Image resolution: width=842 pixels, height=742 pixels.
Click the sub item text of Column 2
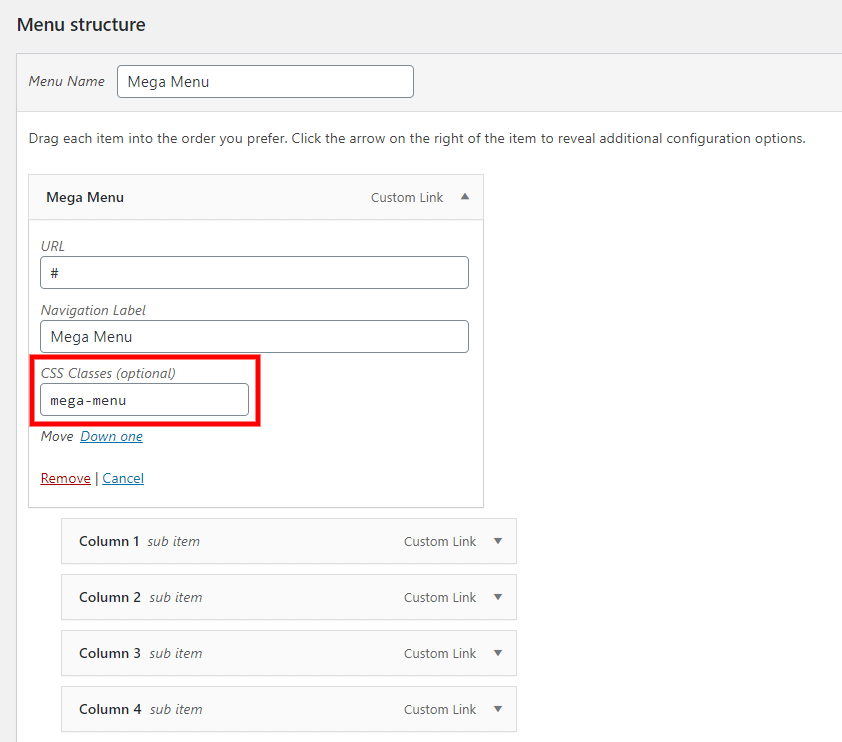tap(175, 597)
